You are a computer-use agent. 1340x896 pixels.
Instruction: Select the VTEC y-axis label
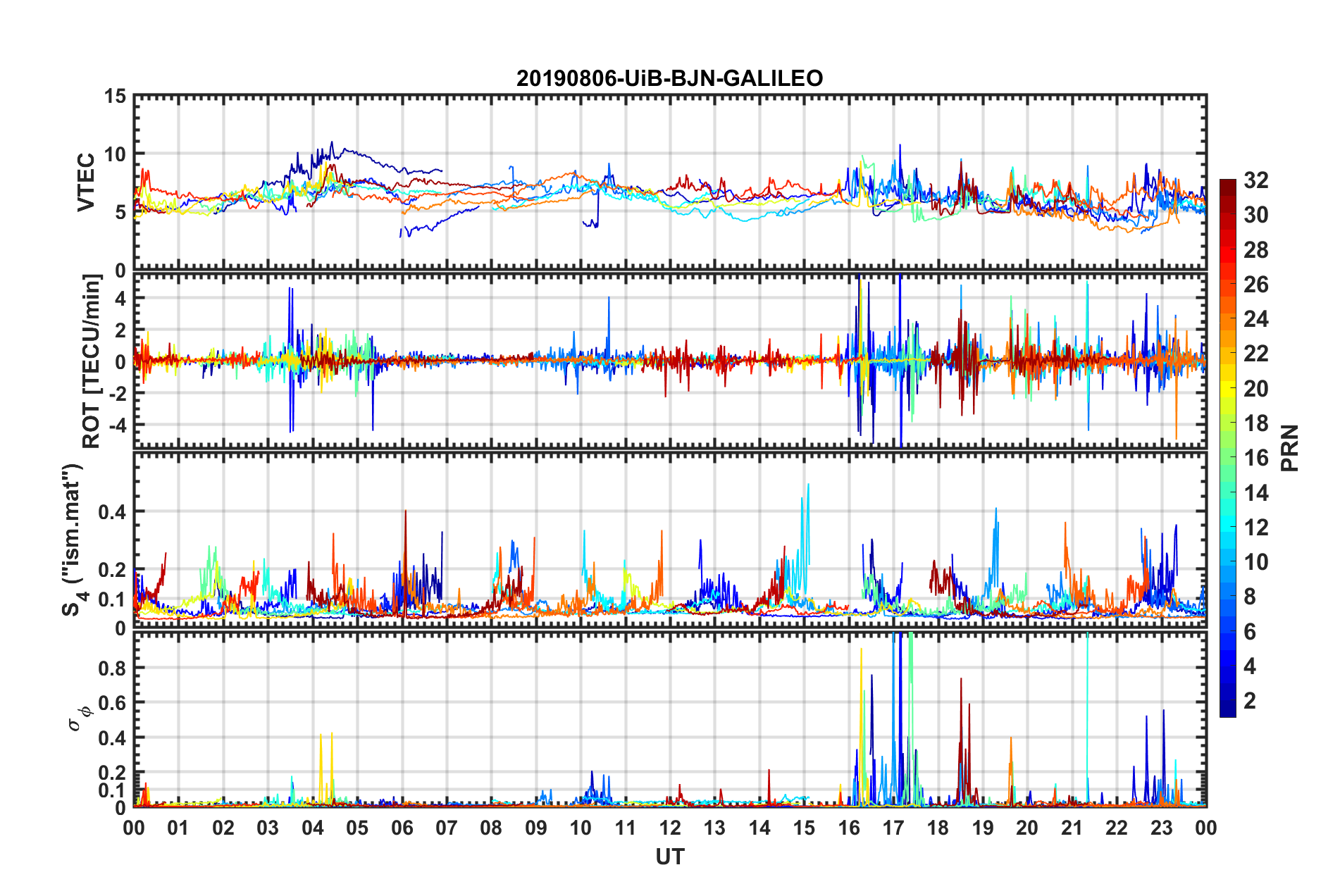pyautogui.click(x=86, y=182)
